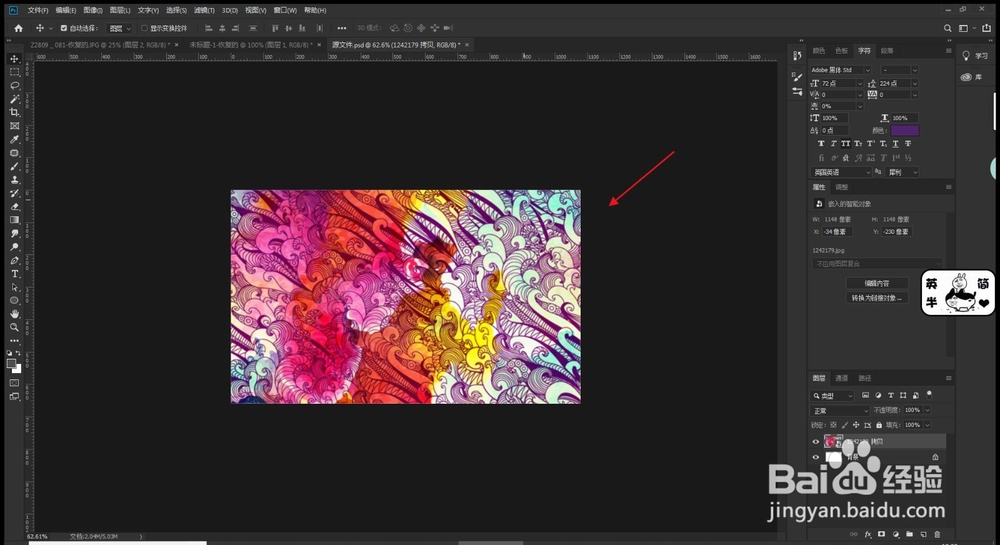The image size is (1000, 545).
Task: Switch to the 未标题-1 document tab
Action: point(251,45)
